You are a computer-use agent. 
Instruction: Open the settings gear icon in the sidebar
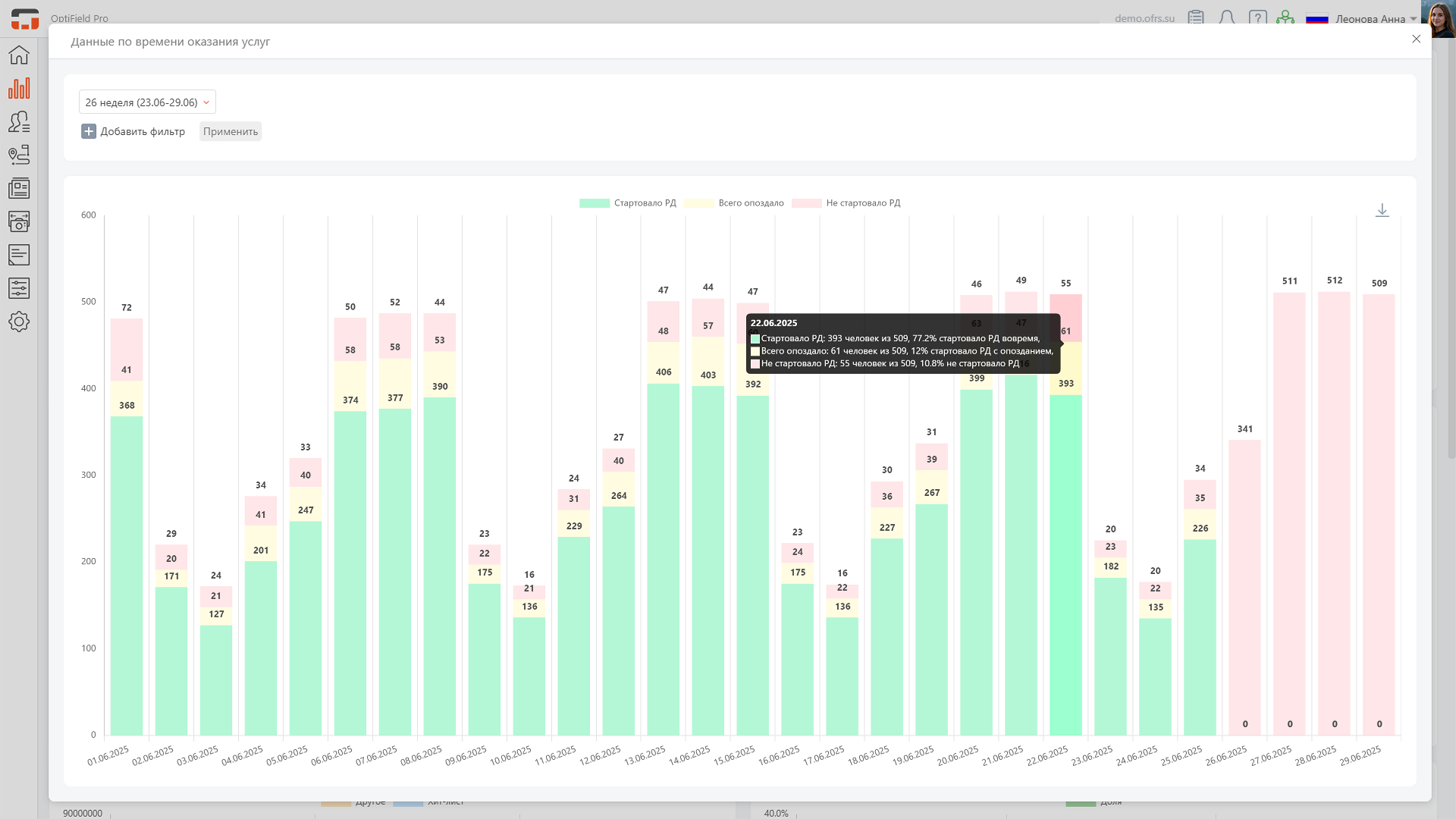click(x=19, y=322)
